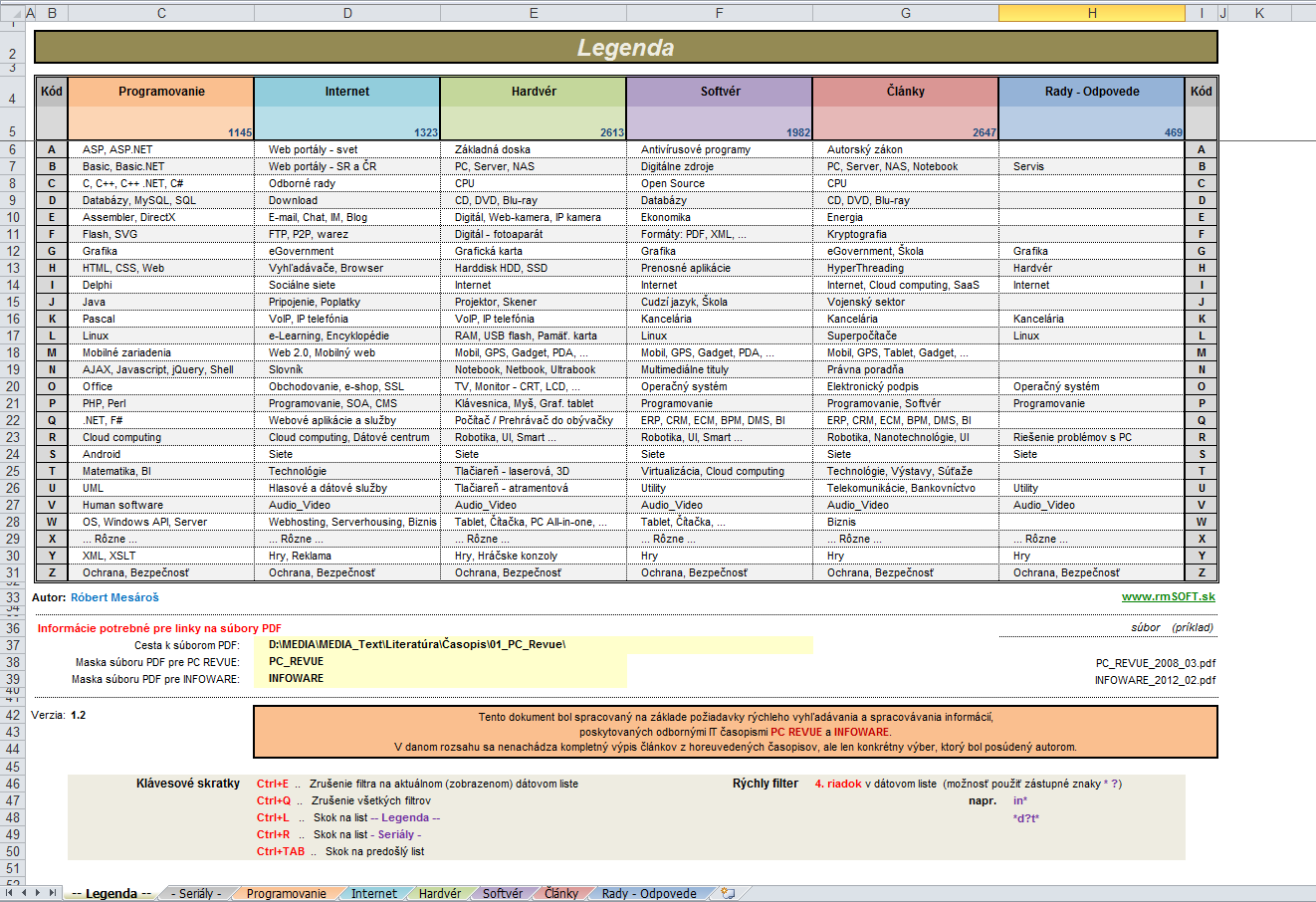Select column F header
Screen dimensions: 1316x902
coord(720,13)
